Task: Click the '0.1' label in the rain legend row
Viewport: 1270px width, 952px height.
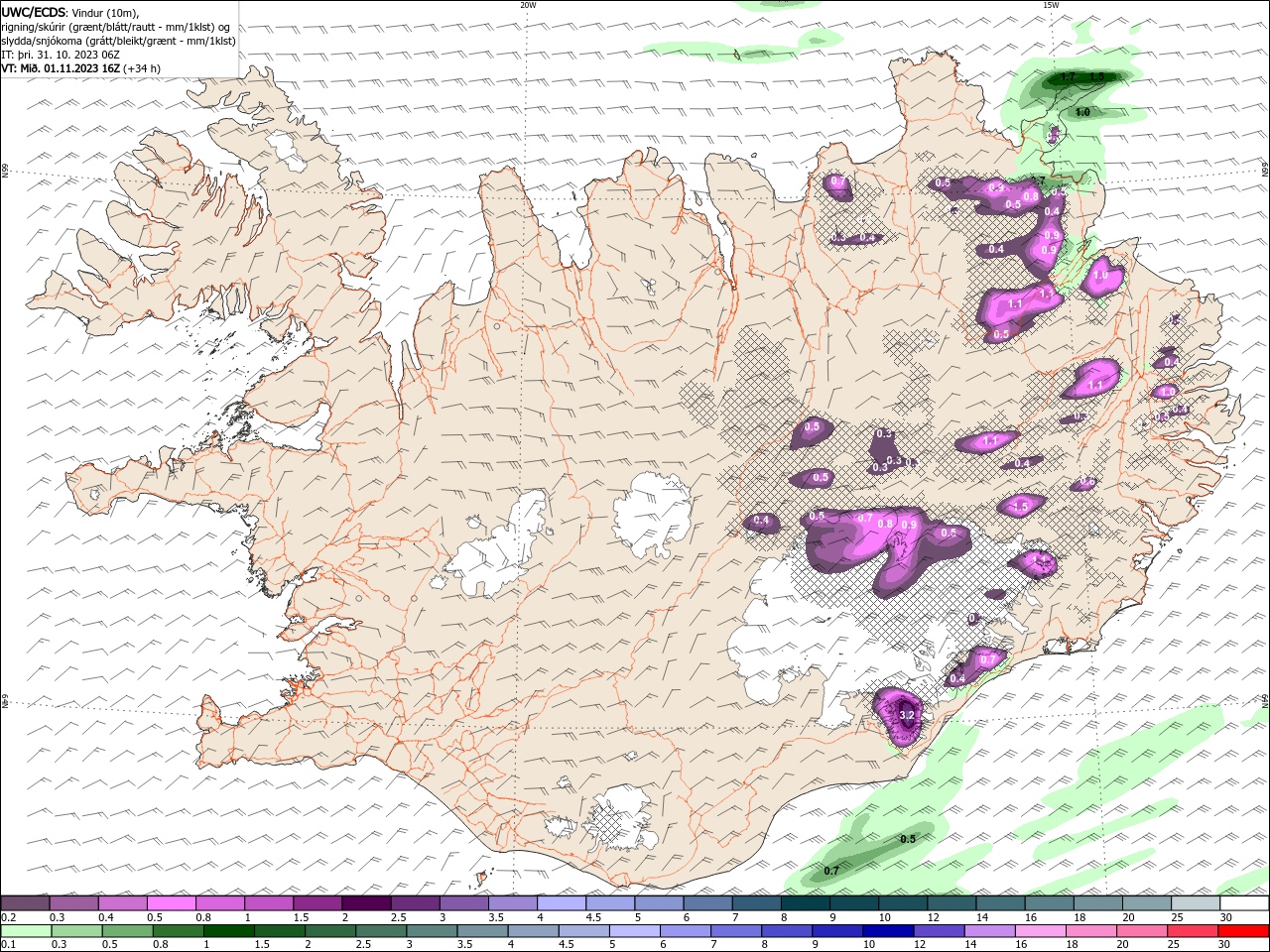Action: (x=9, y=945)
